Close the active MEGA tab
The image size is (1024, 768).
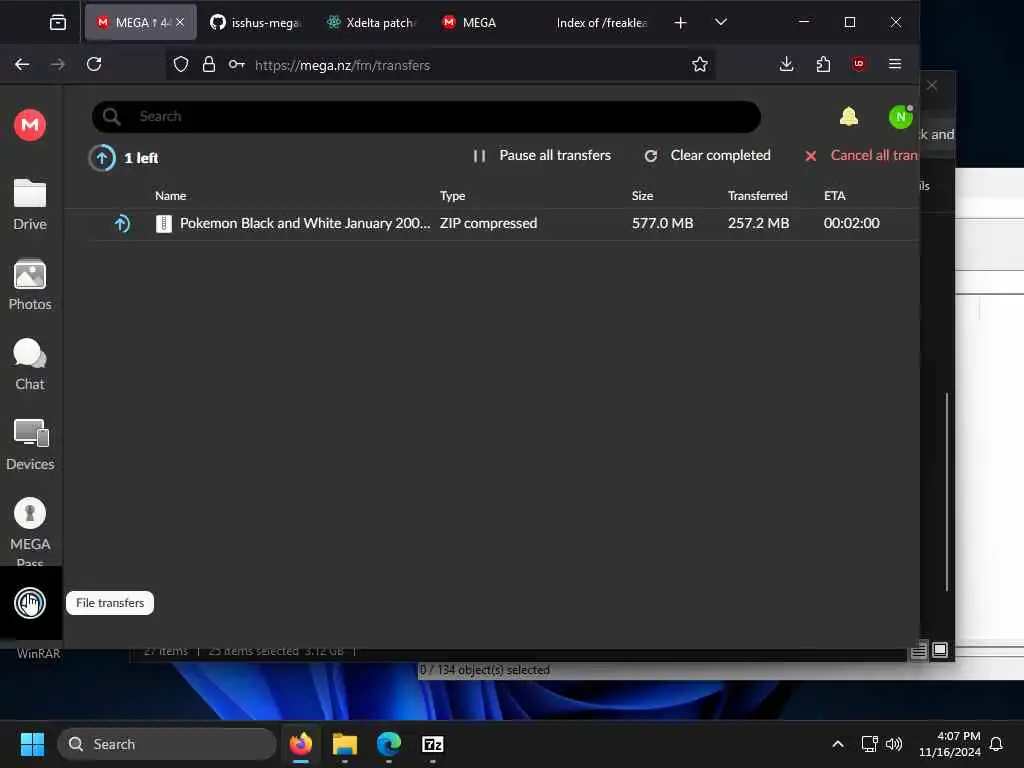[180, 23]
